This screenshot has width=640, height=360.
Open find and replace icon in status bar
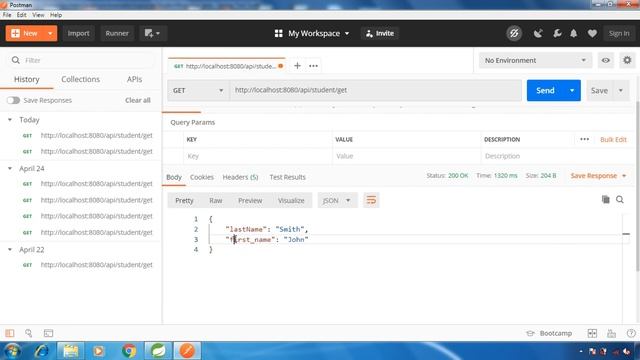pyautogui.click(x=29, y=333)
